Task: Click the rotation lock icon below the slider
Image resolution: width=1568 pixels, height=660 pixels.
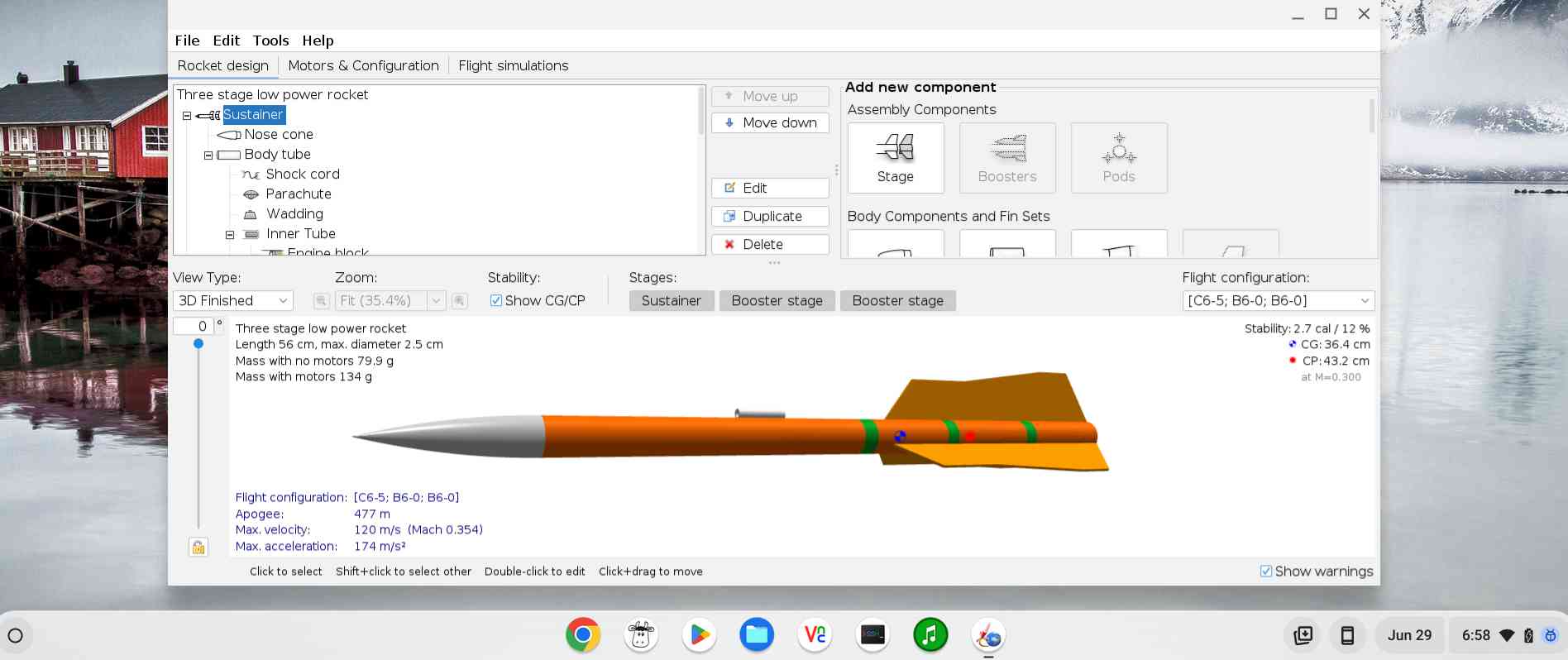Action: (x=198, y=547)
